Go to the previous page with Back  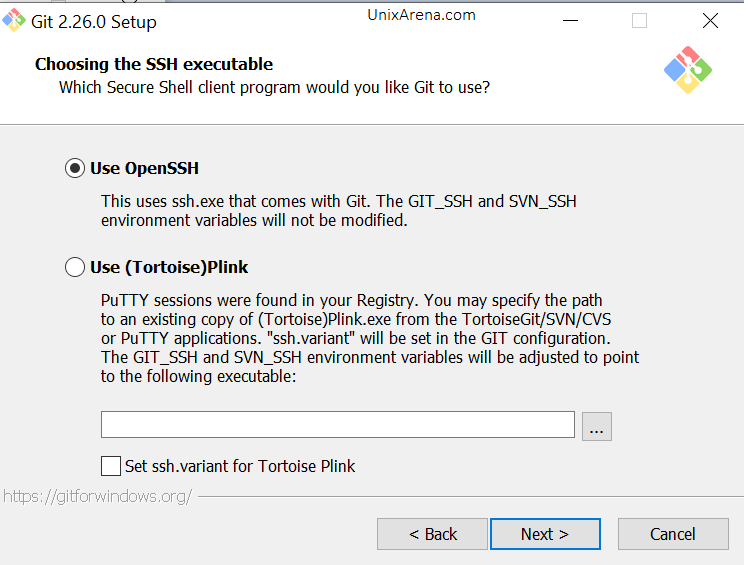pyautogui.click(x=432, y=534)
